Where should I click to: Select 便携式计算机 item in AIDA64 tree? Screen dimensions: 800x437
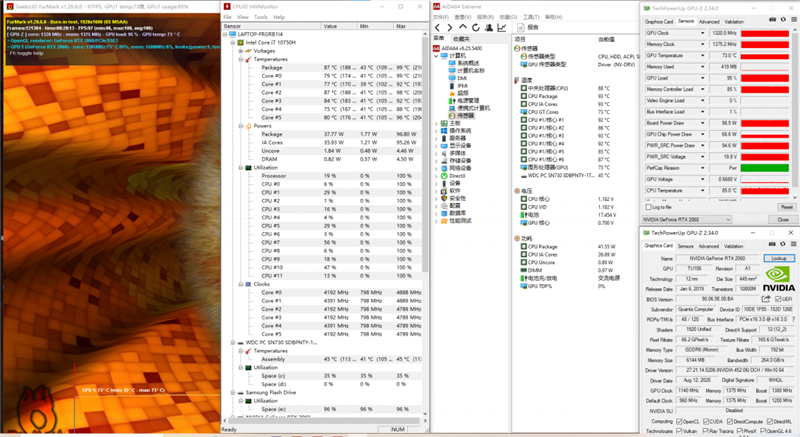click(469, 108)
